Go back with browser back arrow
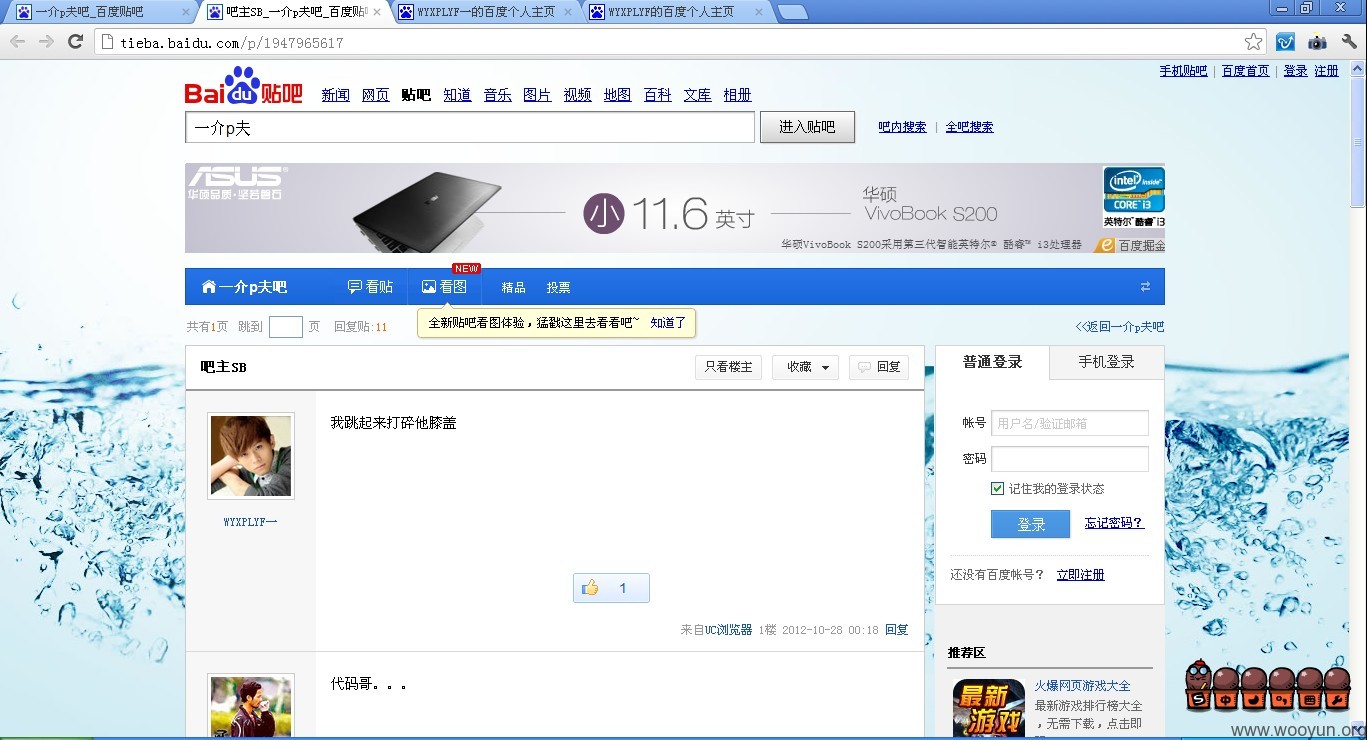This screenshot has height=740, width=1367. (x=17, y=42)
